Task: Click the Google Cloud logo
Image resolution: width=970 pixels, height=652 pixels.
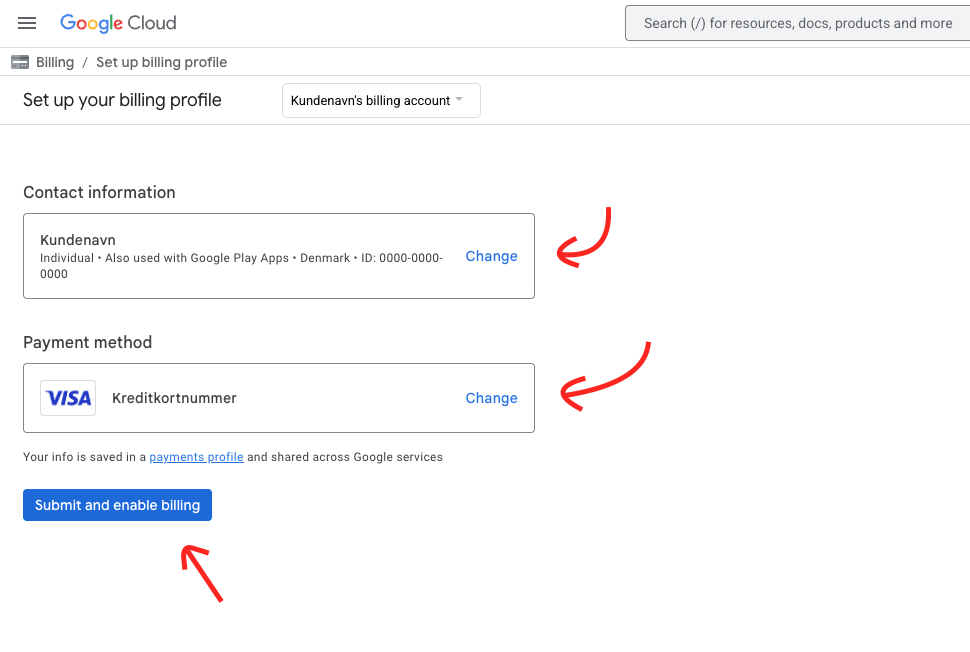Action: pyautogui.click(x=118, y=23)
